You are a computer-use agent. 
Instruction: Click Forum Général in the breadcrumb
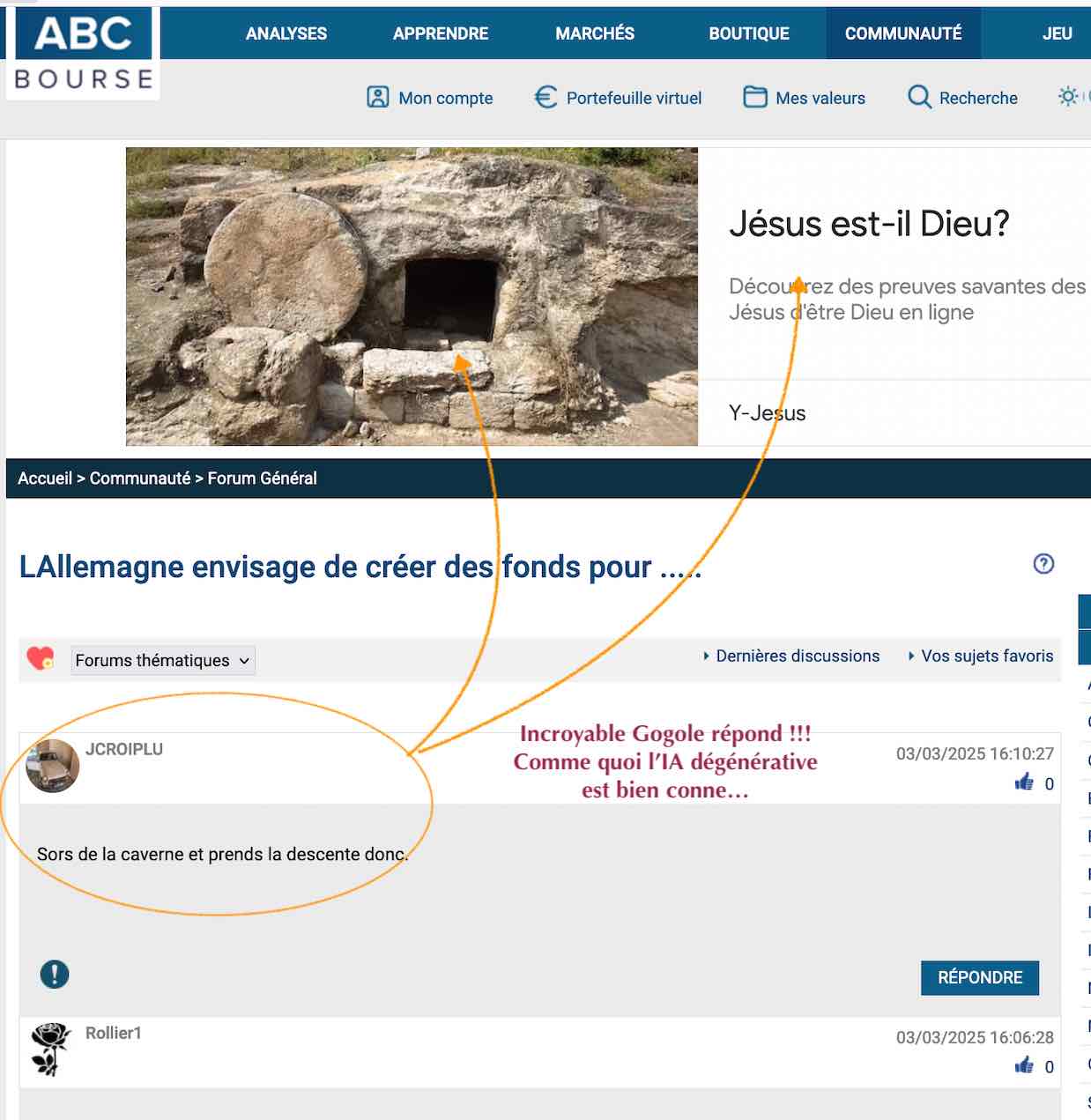pyautogui.click(x=263, y=478)
